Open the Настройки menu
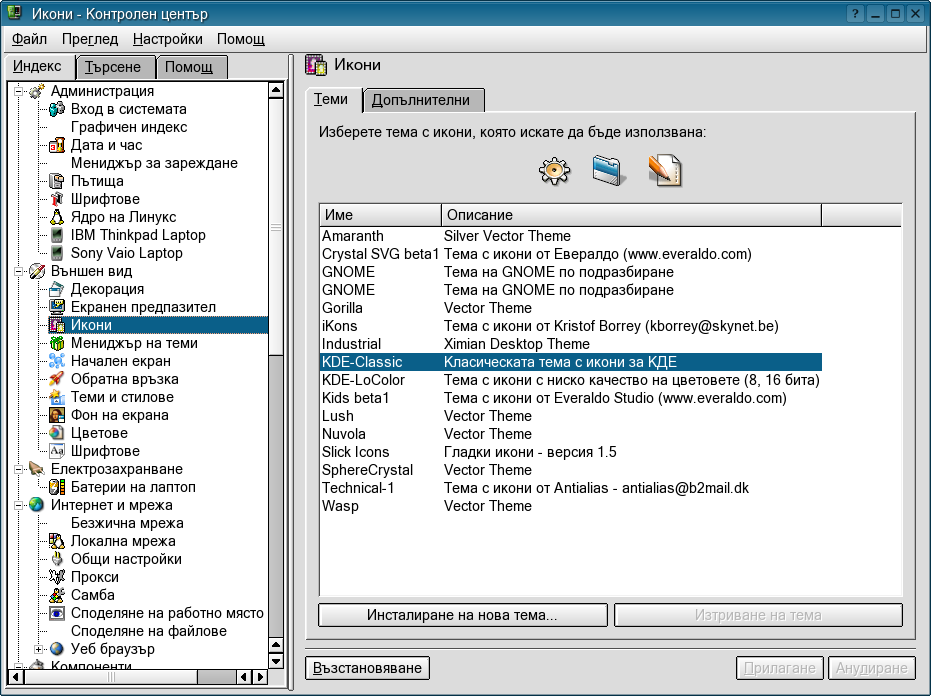The height and width of the screenshot is (696, 931). [x=167, y=39]
